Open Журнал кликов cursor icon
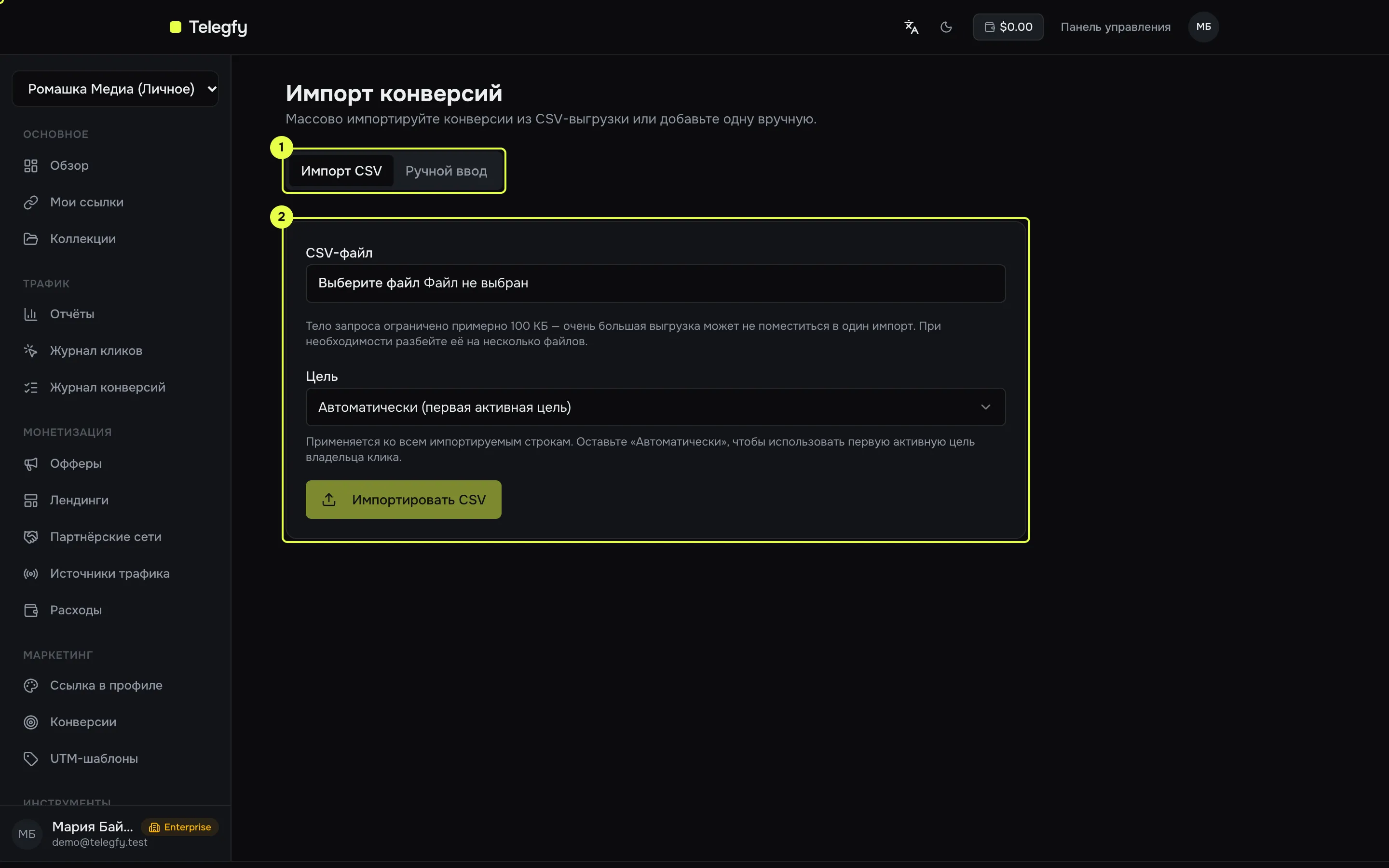This screenshot has width=1389, height=868. [x=30, y=352]
